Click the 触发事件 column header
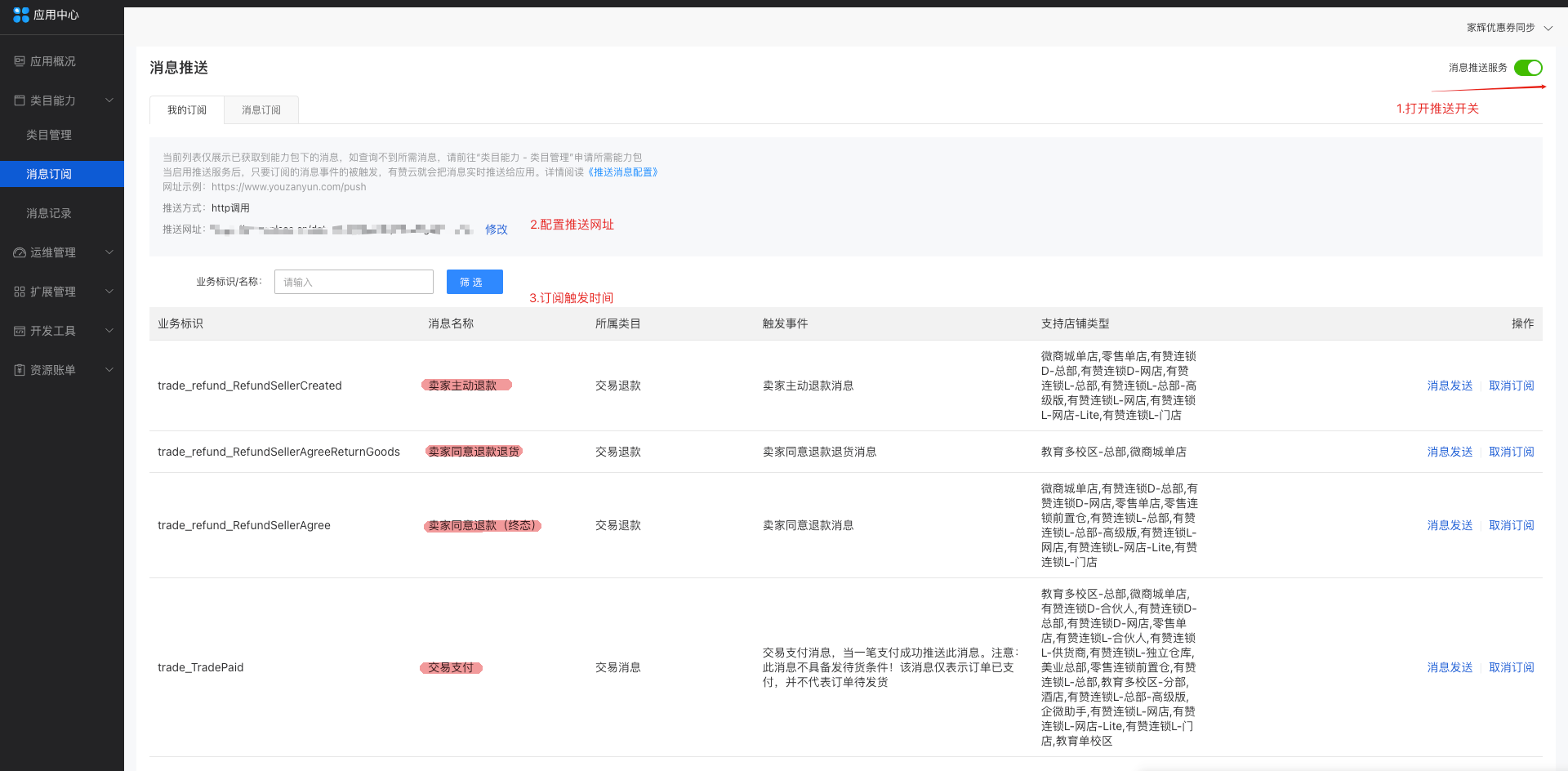The height and width of the screenshot is (771, 1568). click(785, 323)
